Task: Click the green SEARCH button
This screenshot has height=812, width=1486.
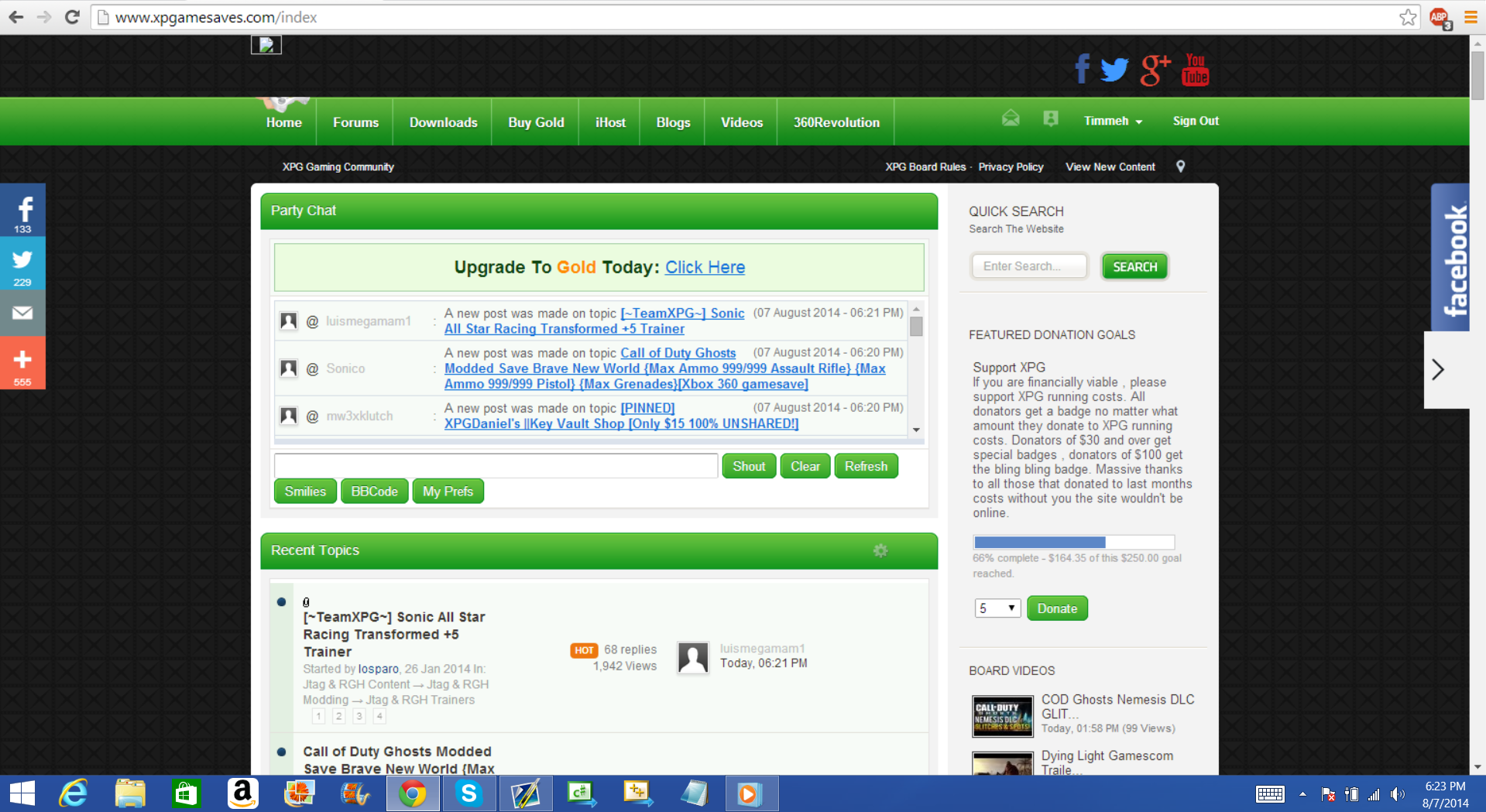Action: (x=1134, y=266)
